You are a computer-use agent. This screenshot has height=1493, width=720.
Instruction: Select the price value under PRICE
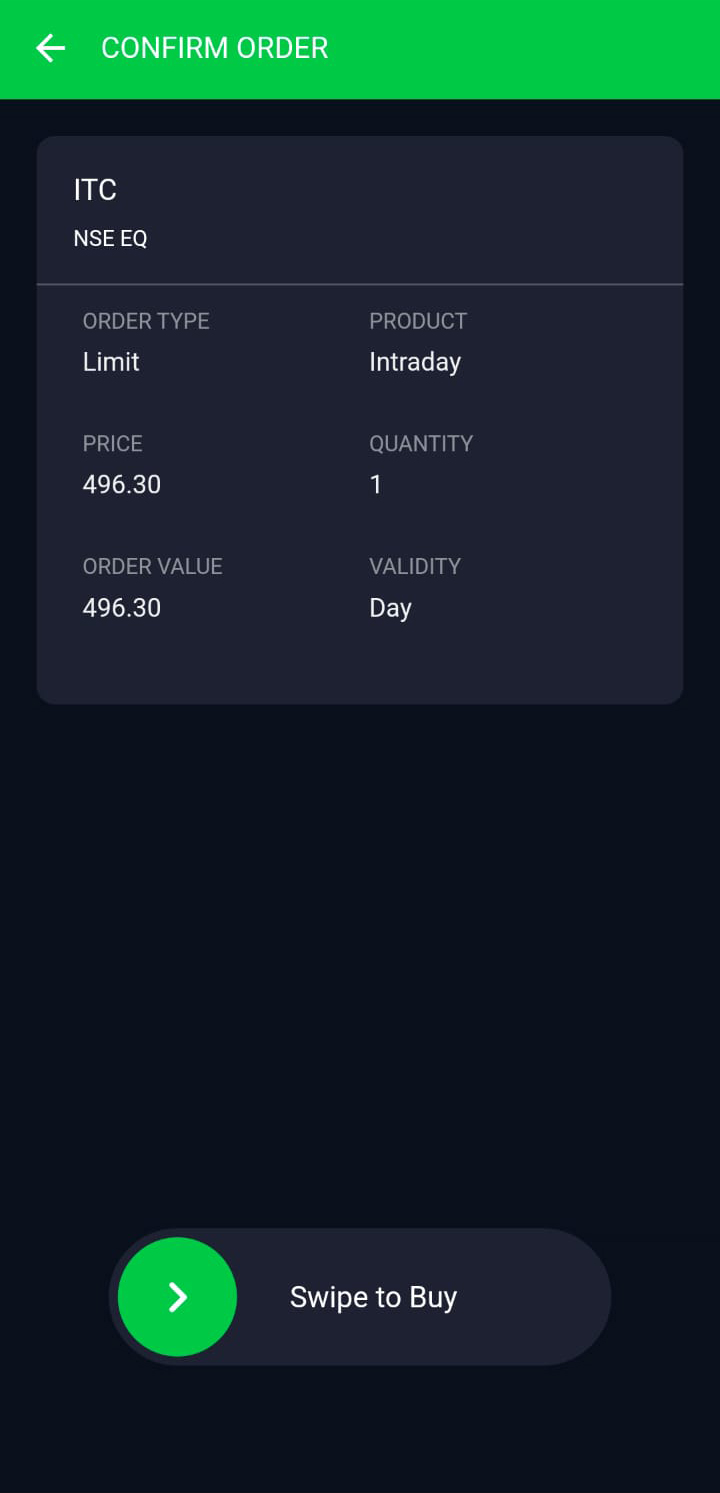tap(122, 485)
